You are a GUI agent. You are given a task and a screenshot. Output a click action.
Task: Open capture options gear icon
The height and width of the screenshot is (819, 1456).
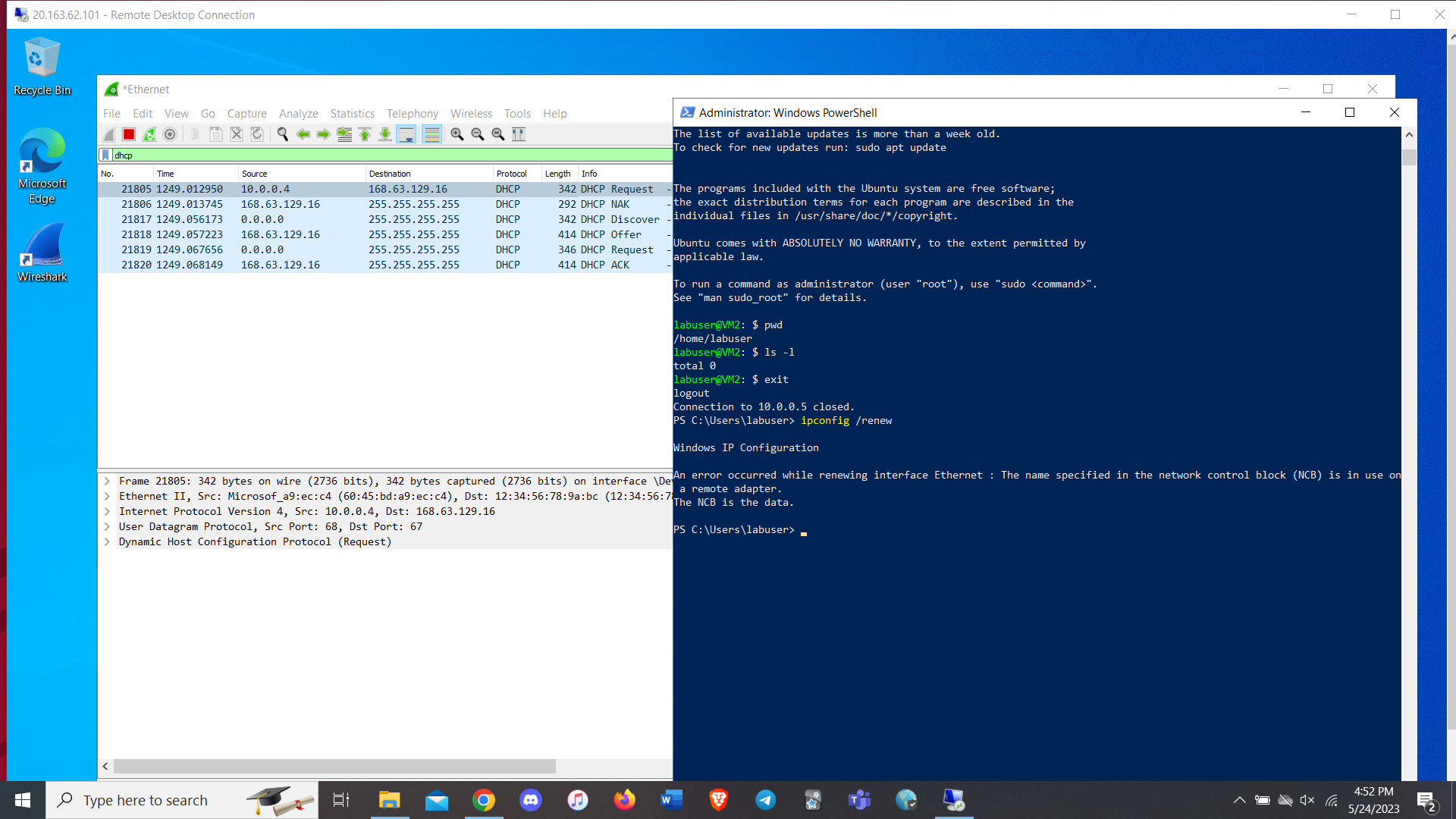(x=169, y=134)
